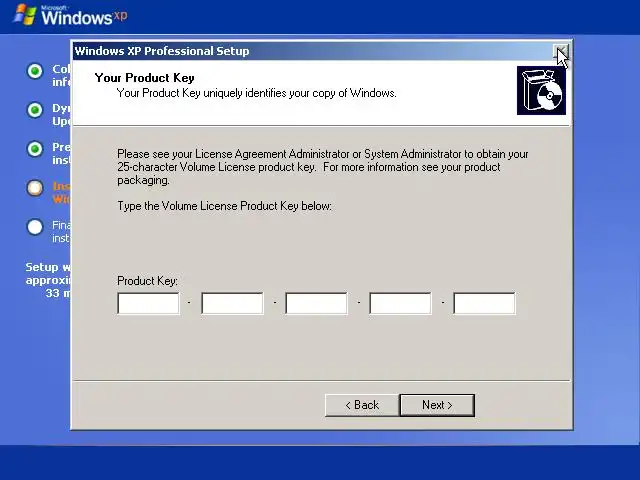This screenshot has height=480, width=640.
Task: Go back with the Back button
Action: coord(362,405)
